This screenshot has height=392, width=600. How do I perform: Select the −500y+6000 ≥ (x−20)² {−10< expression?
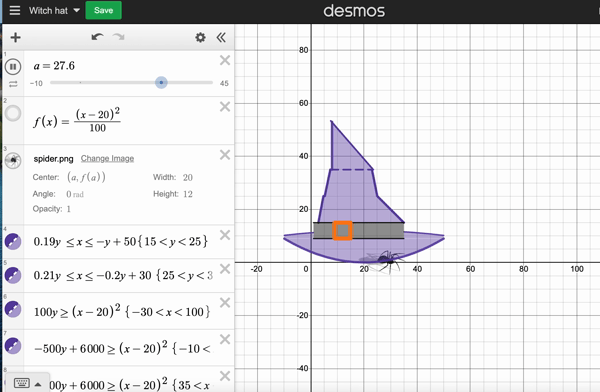(122, 348)
